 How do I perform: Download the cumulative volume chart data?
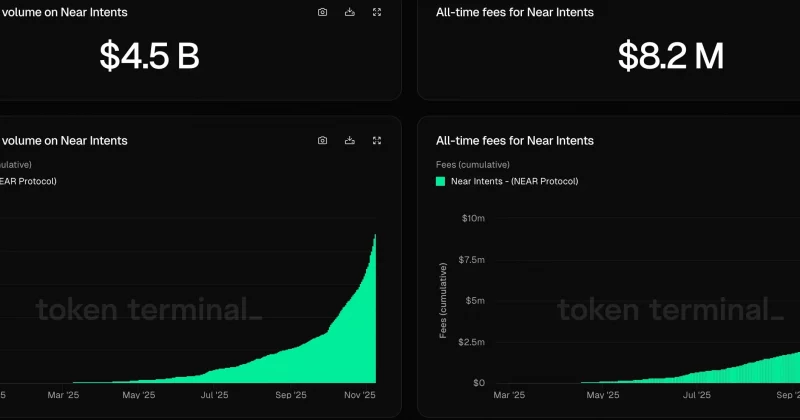click(x=349, y=140)
